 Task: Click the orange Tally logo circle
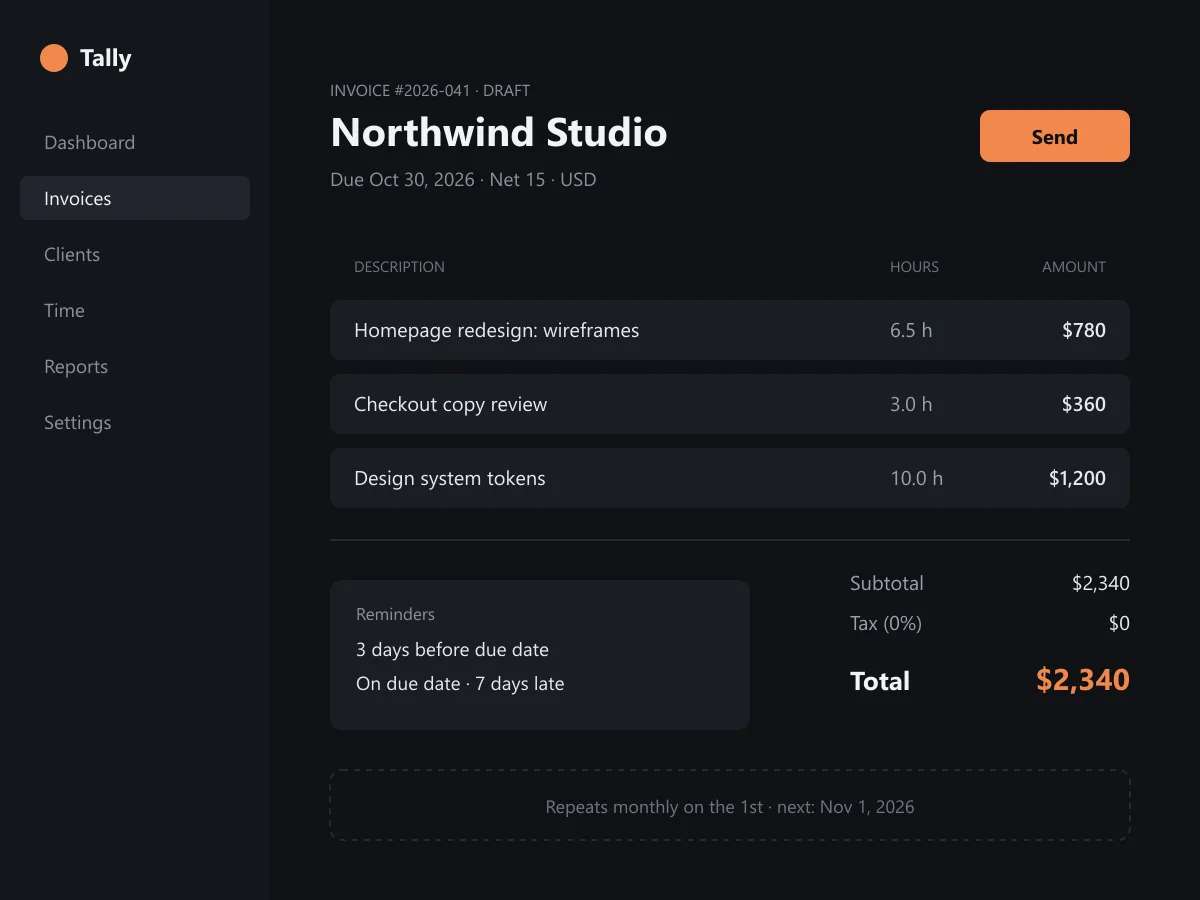click(54, 58)
